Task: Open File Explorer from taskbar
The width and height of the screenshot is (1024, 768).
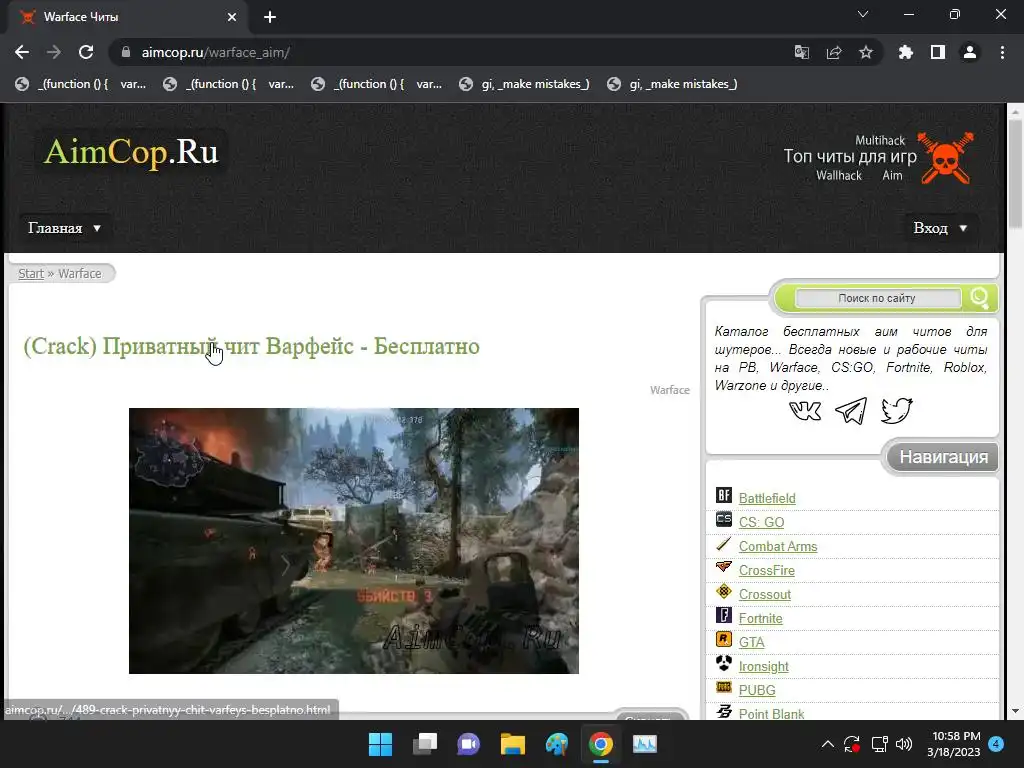Action: (x=513, y=744)
